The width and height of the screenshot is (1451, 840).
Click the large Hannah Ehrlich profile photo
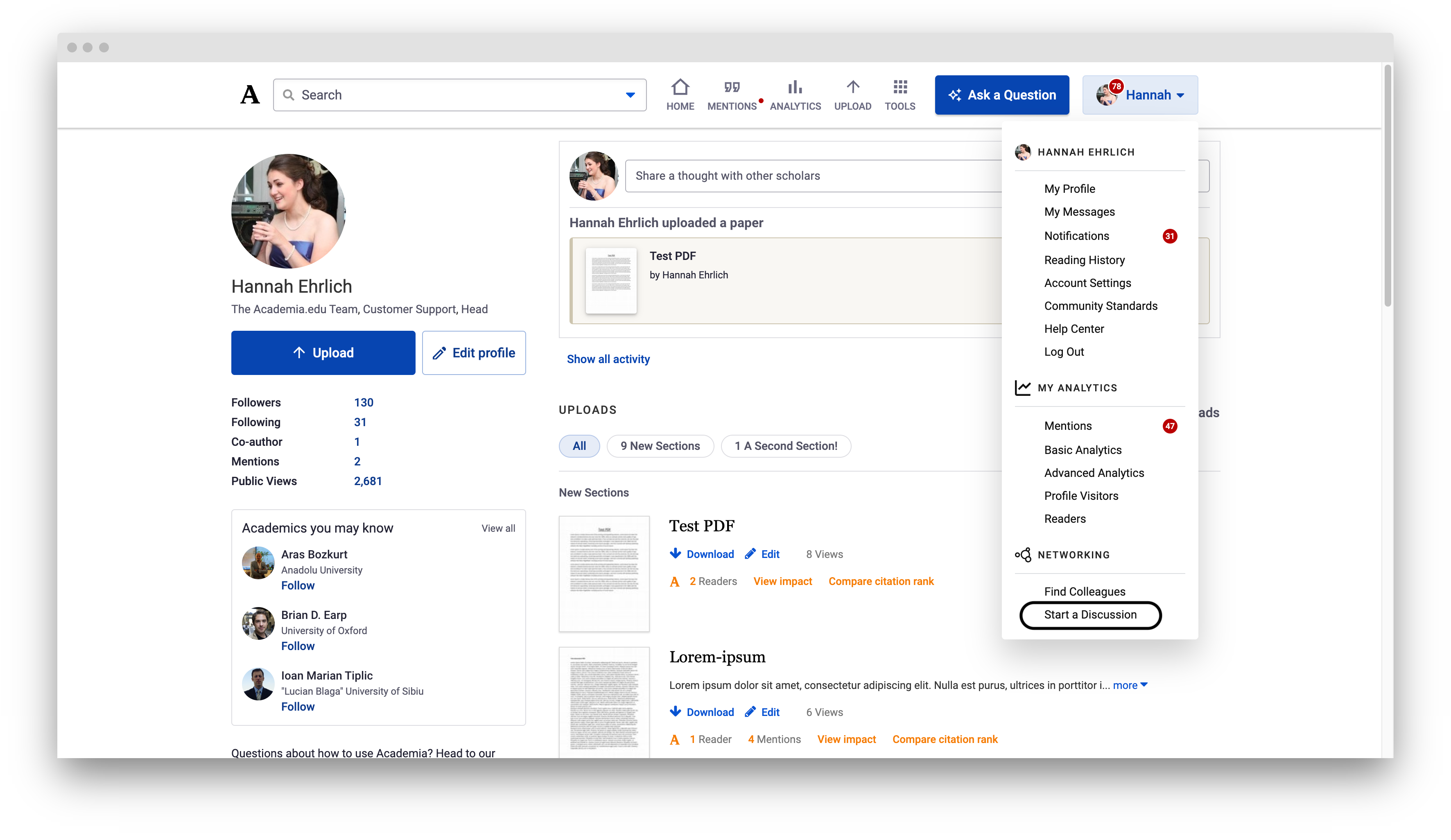click(x=289, y=211)
